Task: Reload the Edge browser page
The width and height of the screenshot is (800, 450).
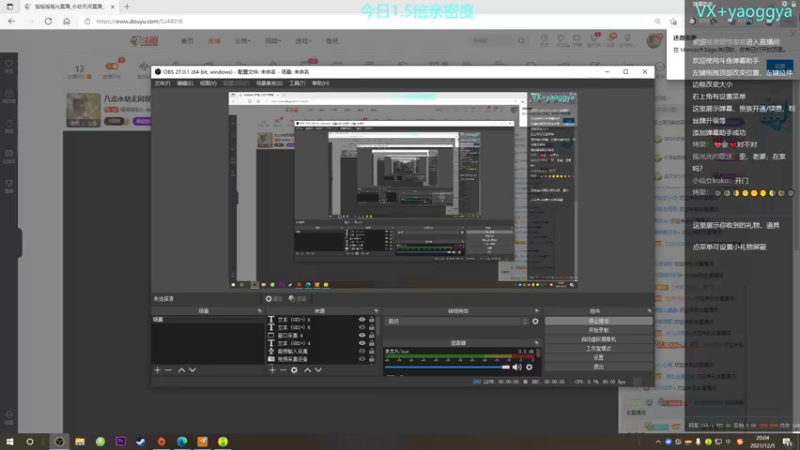Action: (48, 21)
